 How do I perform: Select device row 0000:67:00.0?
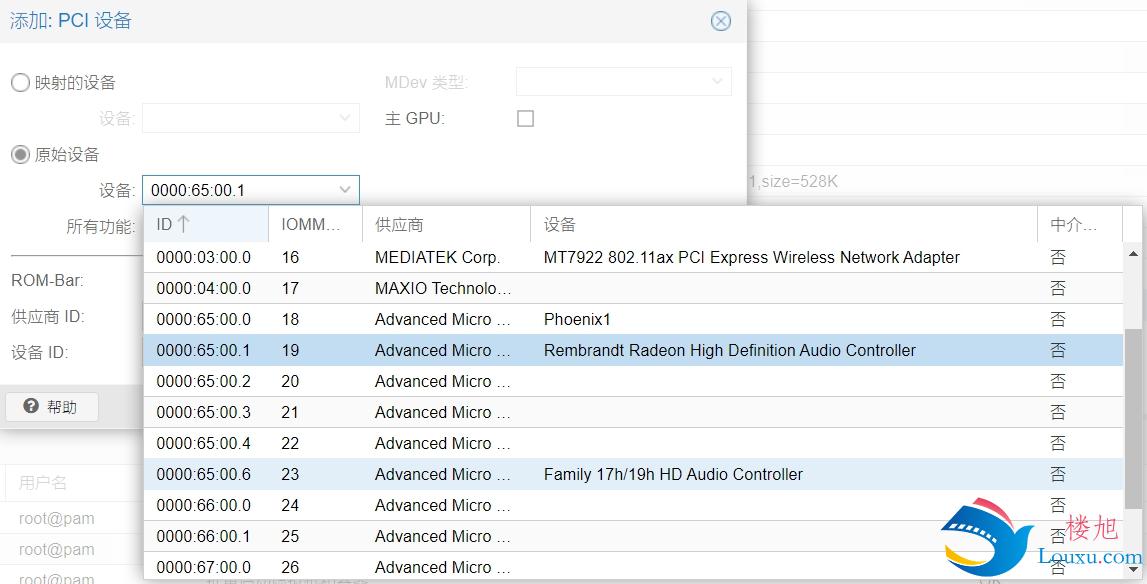[x=633, y=567]
